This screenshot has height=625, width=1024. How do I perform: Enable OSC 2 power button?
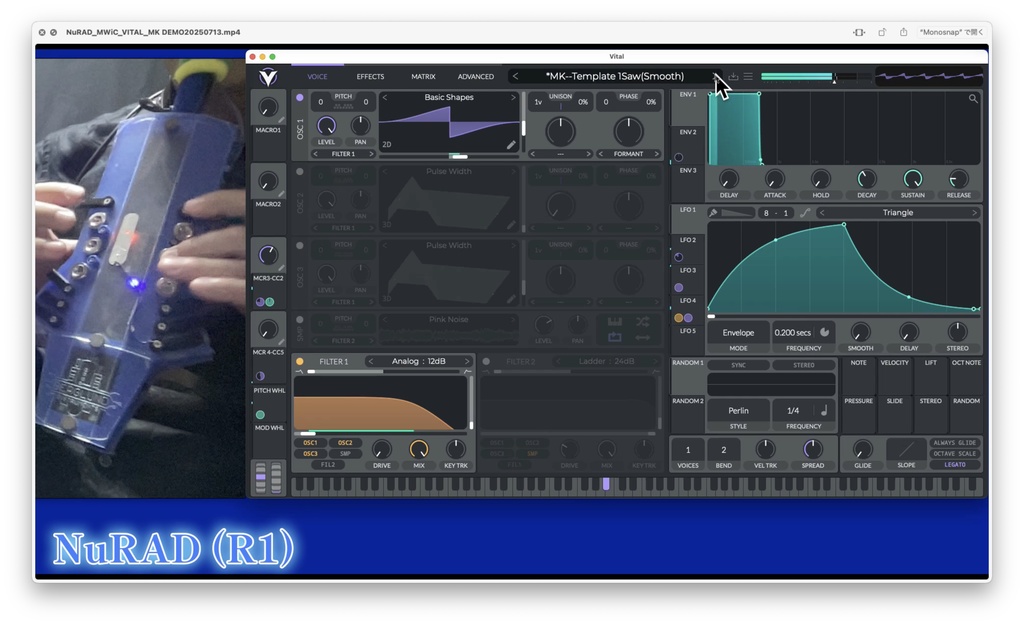click(300, 172)
